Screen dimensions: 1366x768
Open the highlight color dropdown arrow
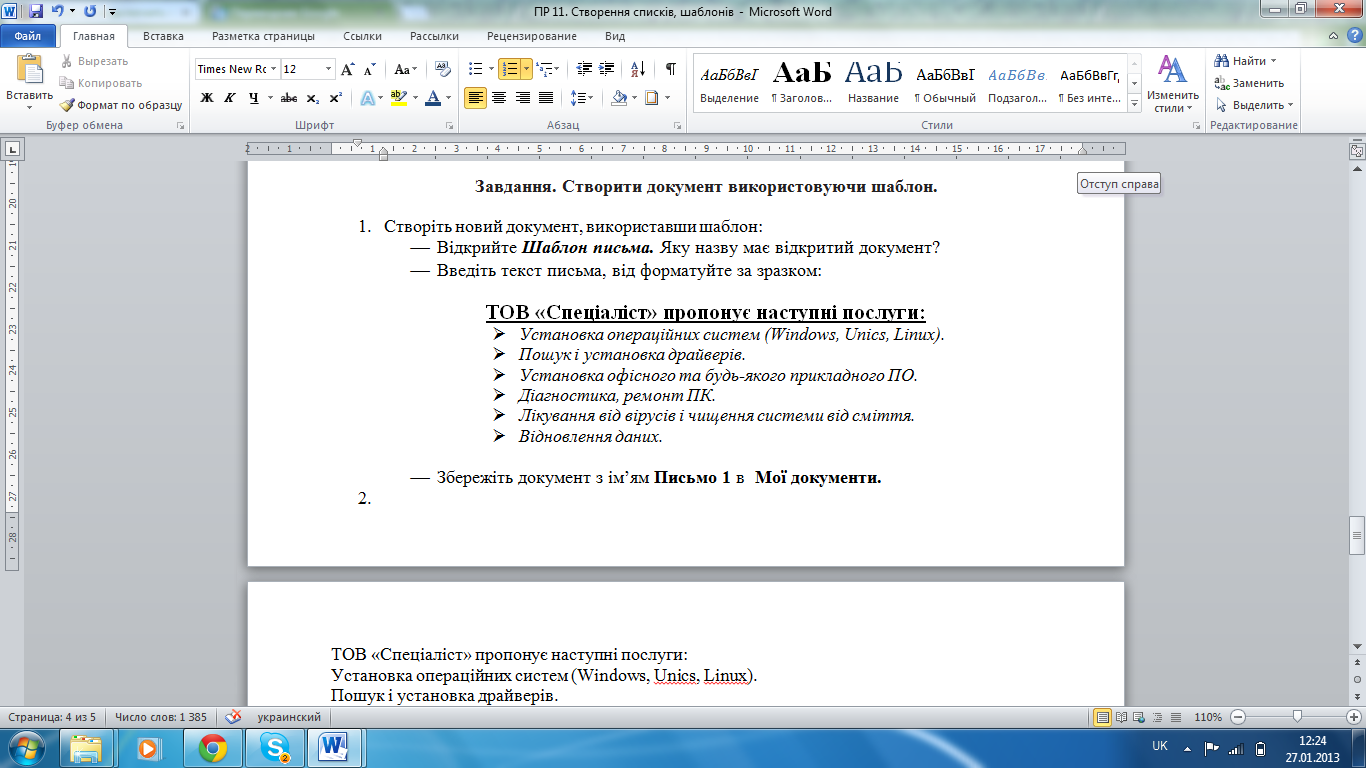(x=414, y=98)
